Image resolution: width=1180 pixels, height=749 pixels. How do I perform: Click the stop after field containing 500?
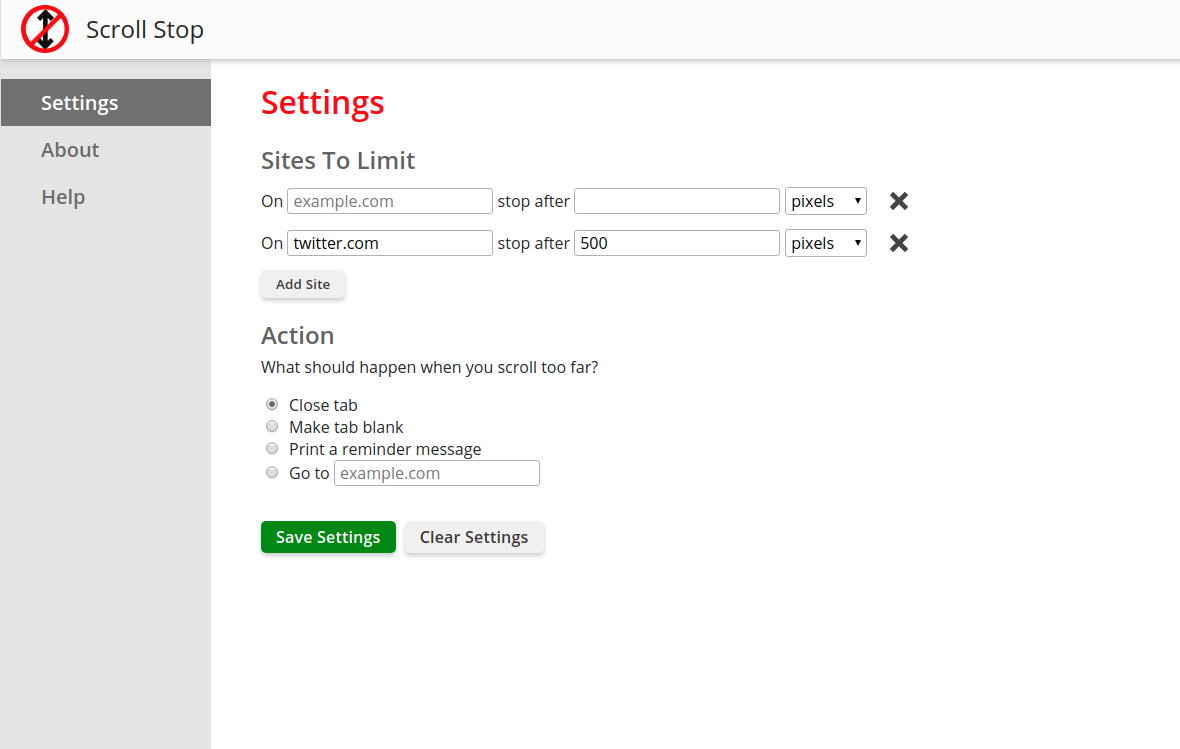(x=676, y=243)
